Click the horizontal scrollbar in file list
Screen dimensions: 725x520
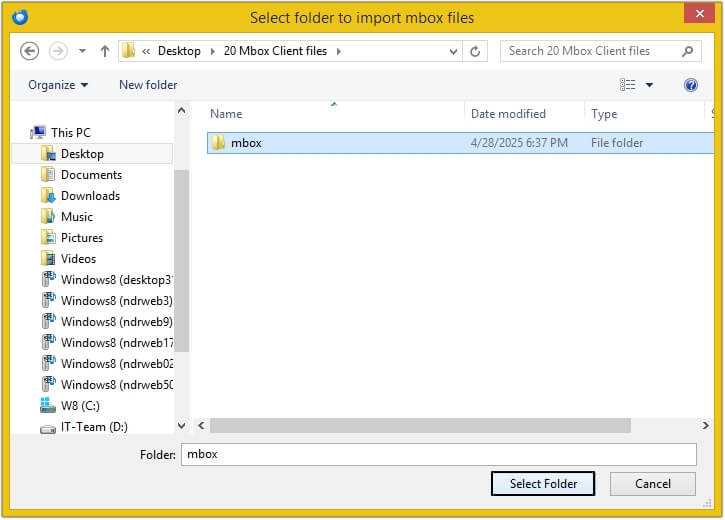tap(420, 426)
